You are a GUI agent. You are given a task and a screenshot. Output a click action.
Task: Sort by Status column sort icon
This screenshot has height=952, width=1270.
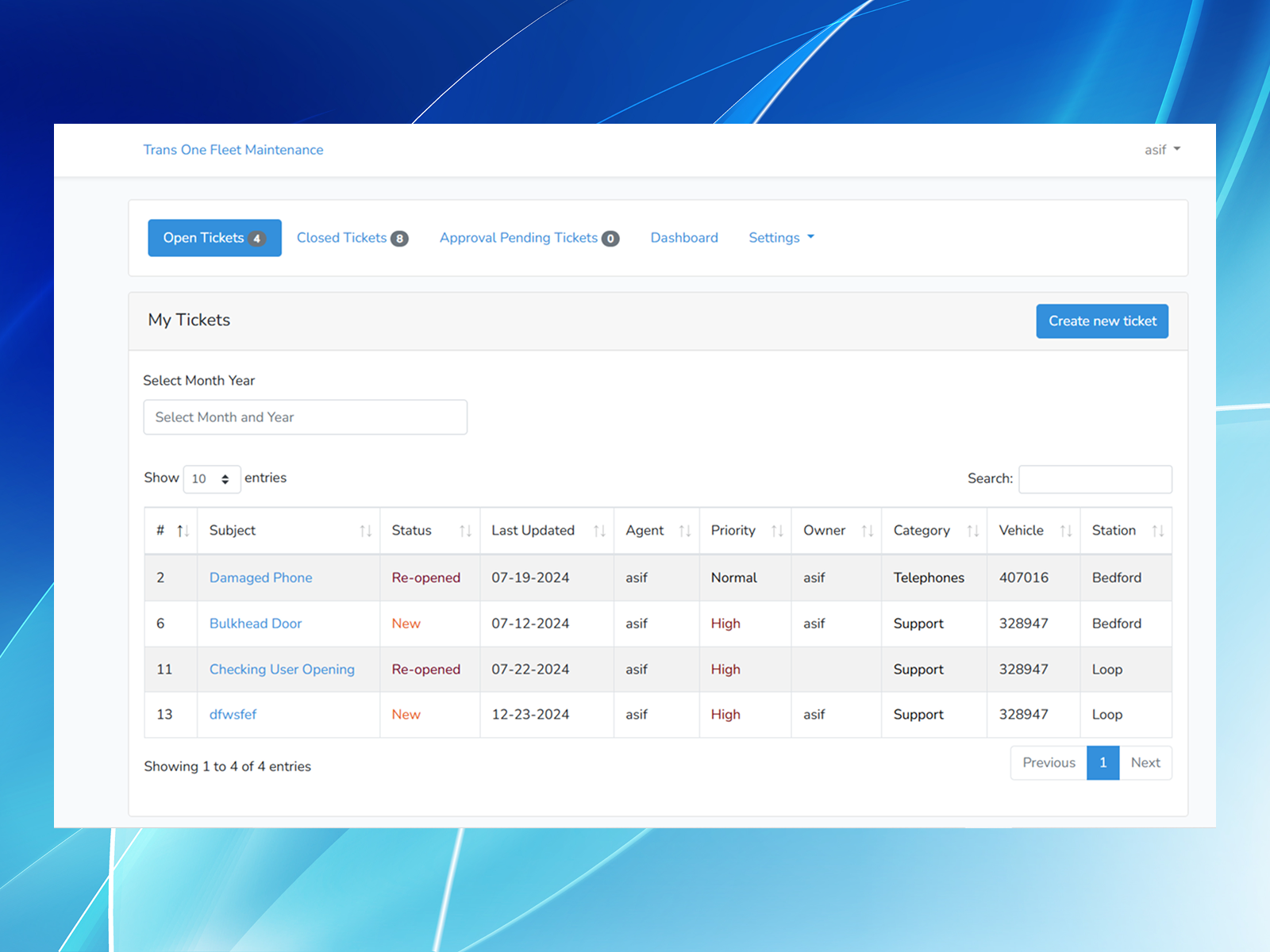[x=465, y=531]
